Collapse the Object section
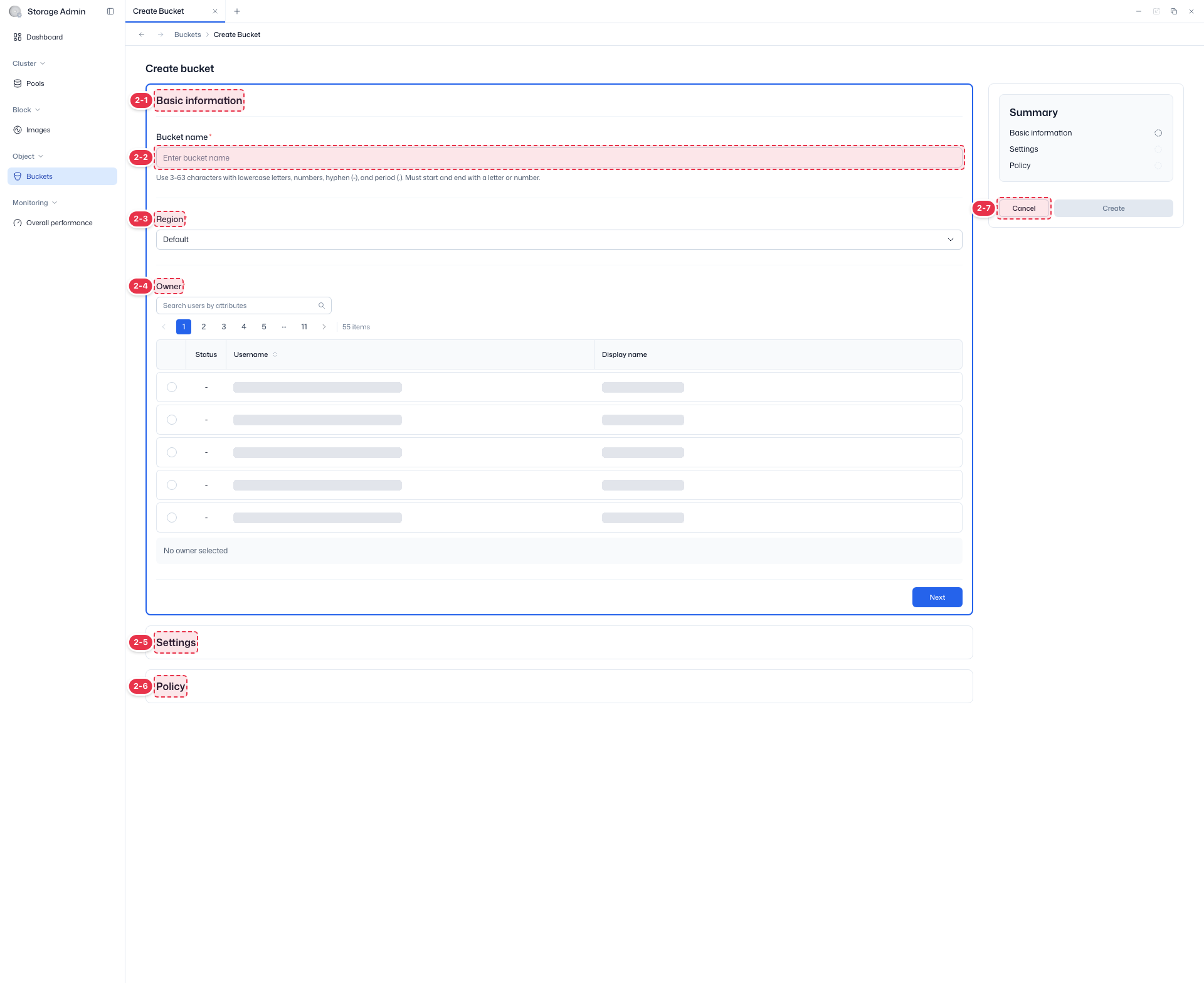1204x983 pixels. (28, 156)
